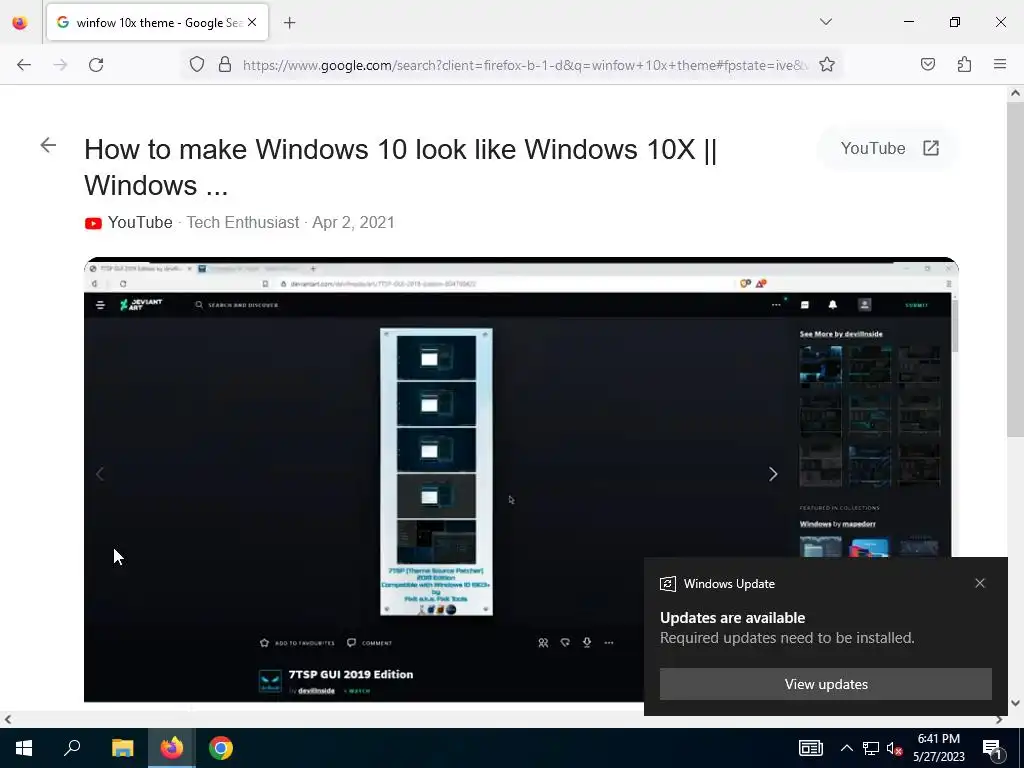
Task: Click scrollbar up arrow
Action: (1015, 93)
